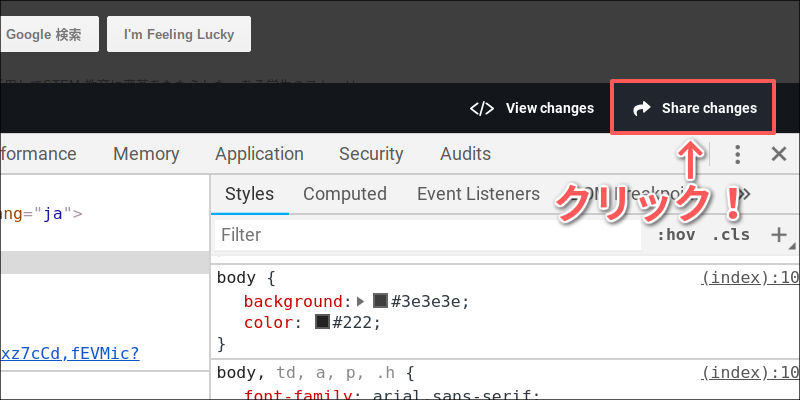Select the Performance tab

coord(38,154)
